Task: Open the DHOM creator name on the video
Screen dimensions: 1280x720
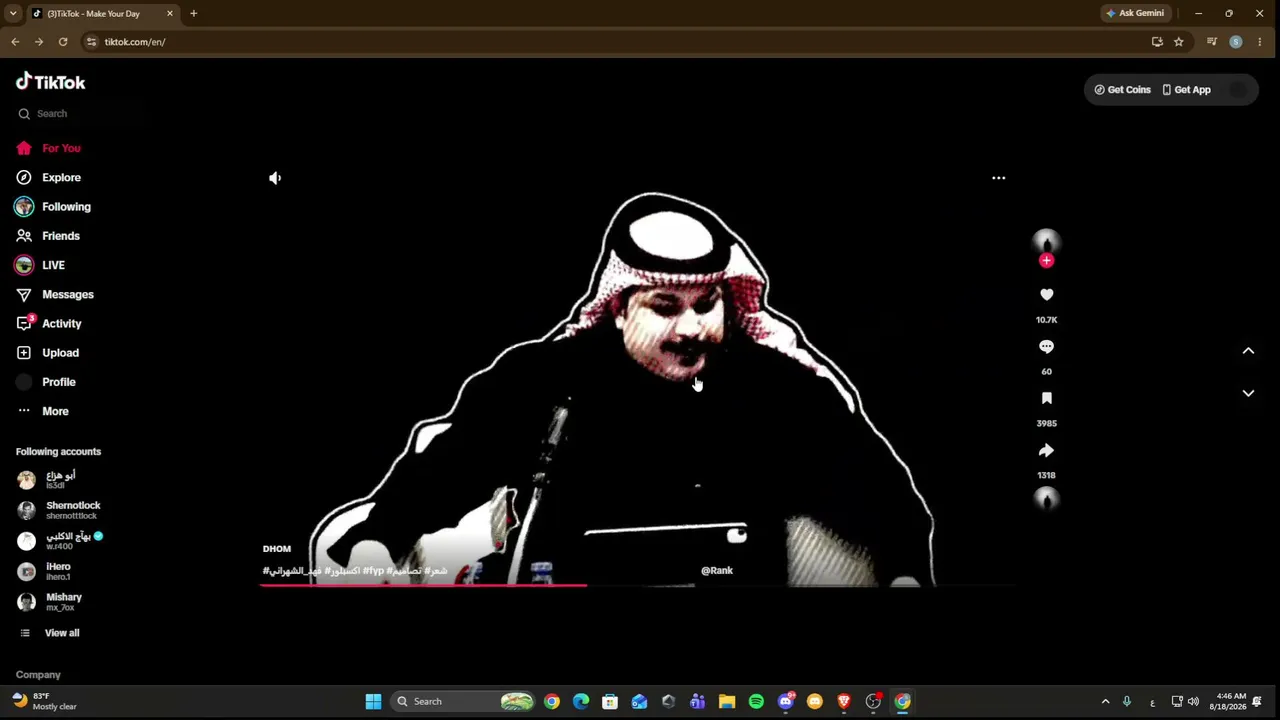Action: [277, 549]
